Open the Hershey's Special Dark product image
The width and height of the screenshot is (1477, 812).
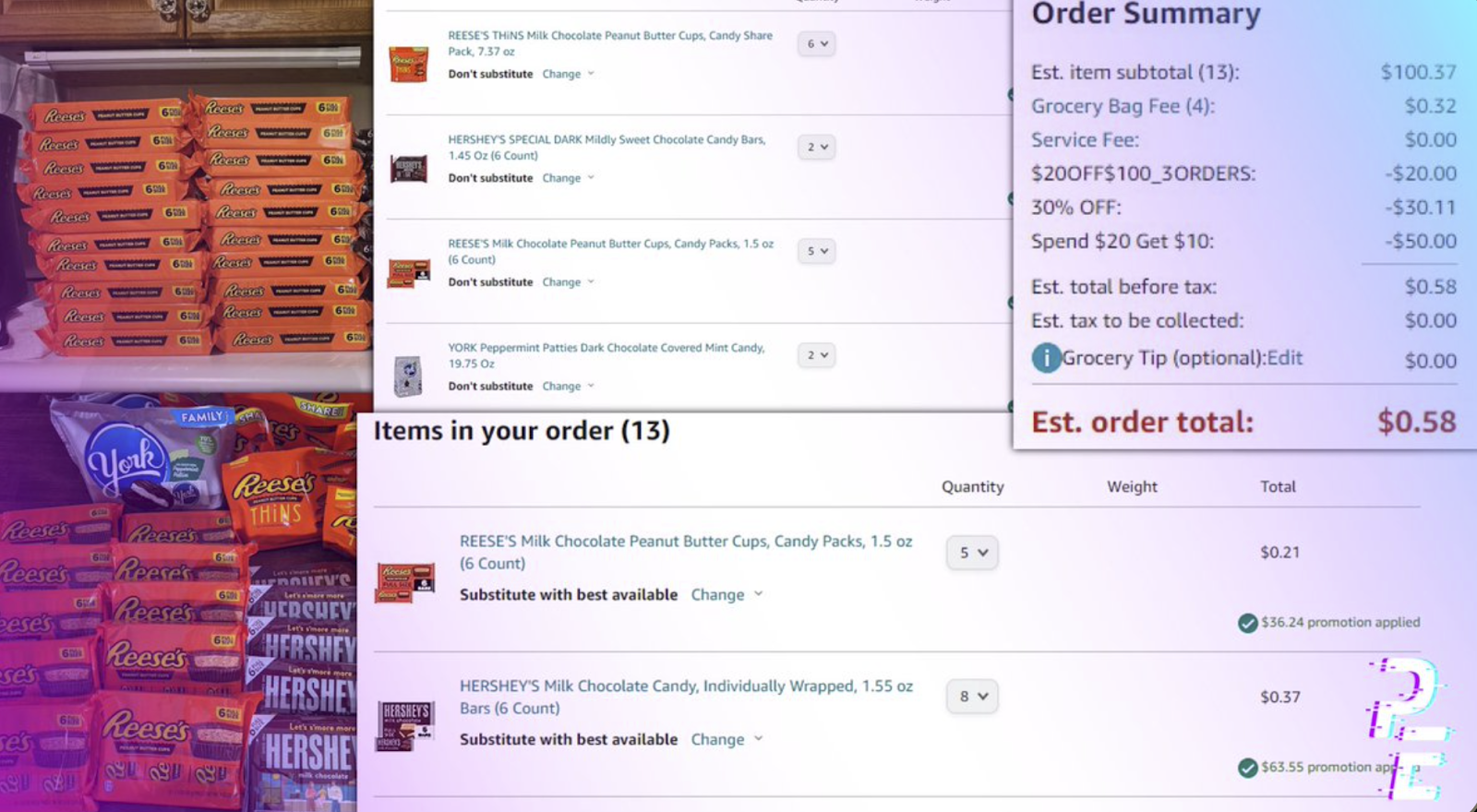[x=408, y=168]
